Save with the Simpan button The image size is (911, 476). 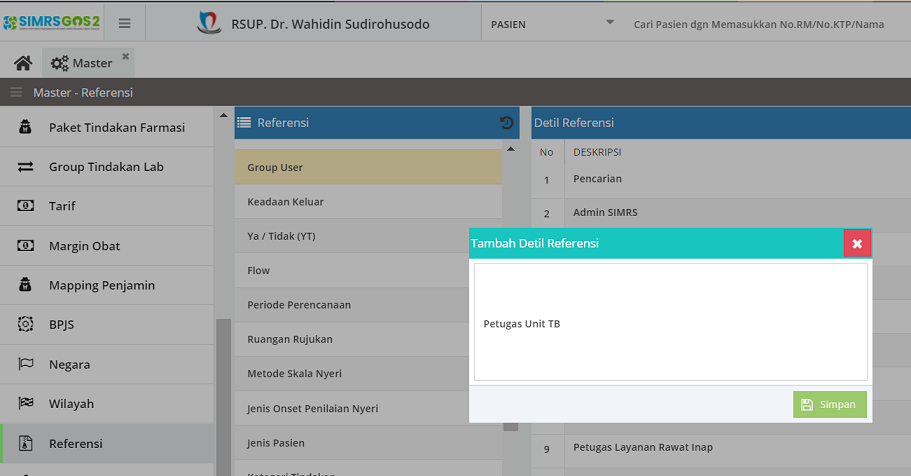830,404
